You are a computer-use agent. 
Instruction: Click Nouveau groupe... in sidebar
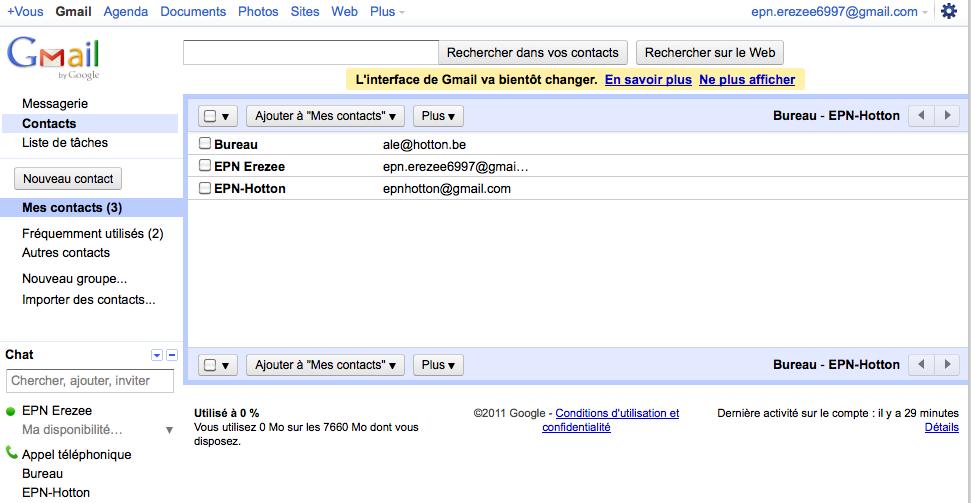[x=75, y=279]
